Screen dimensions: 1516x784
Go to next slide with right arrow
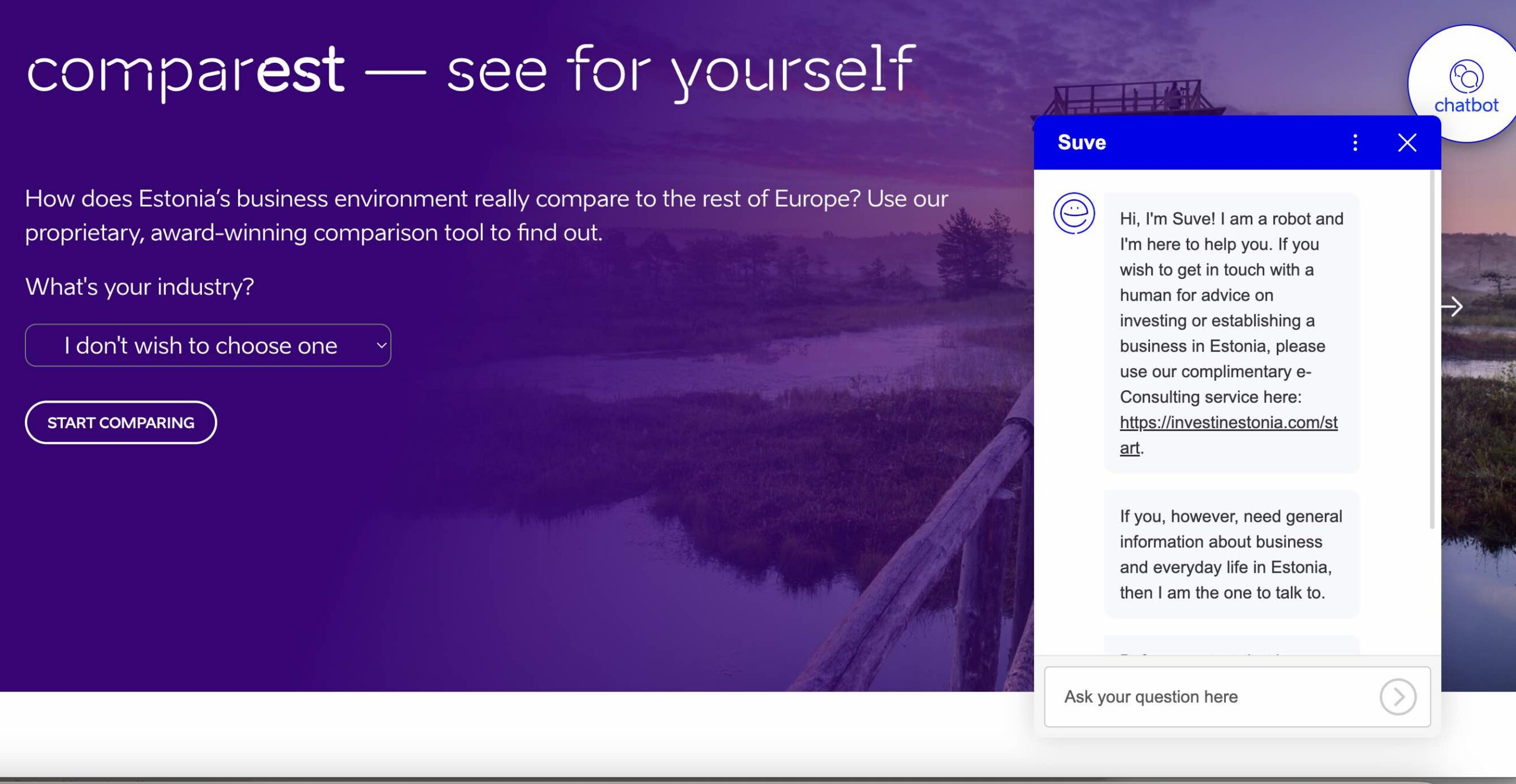pos(1453,307)
